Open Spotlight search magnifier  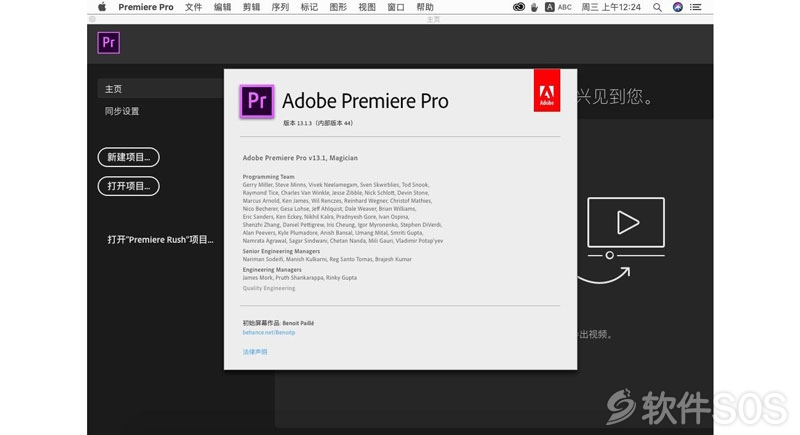pyautogui.click(x=658, y=7)
